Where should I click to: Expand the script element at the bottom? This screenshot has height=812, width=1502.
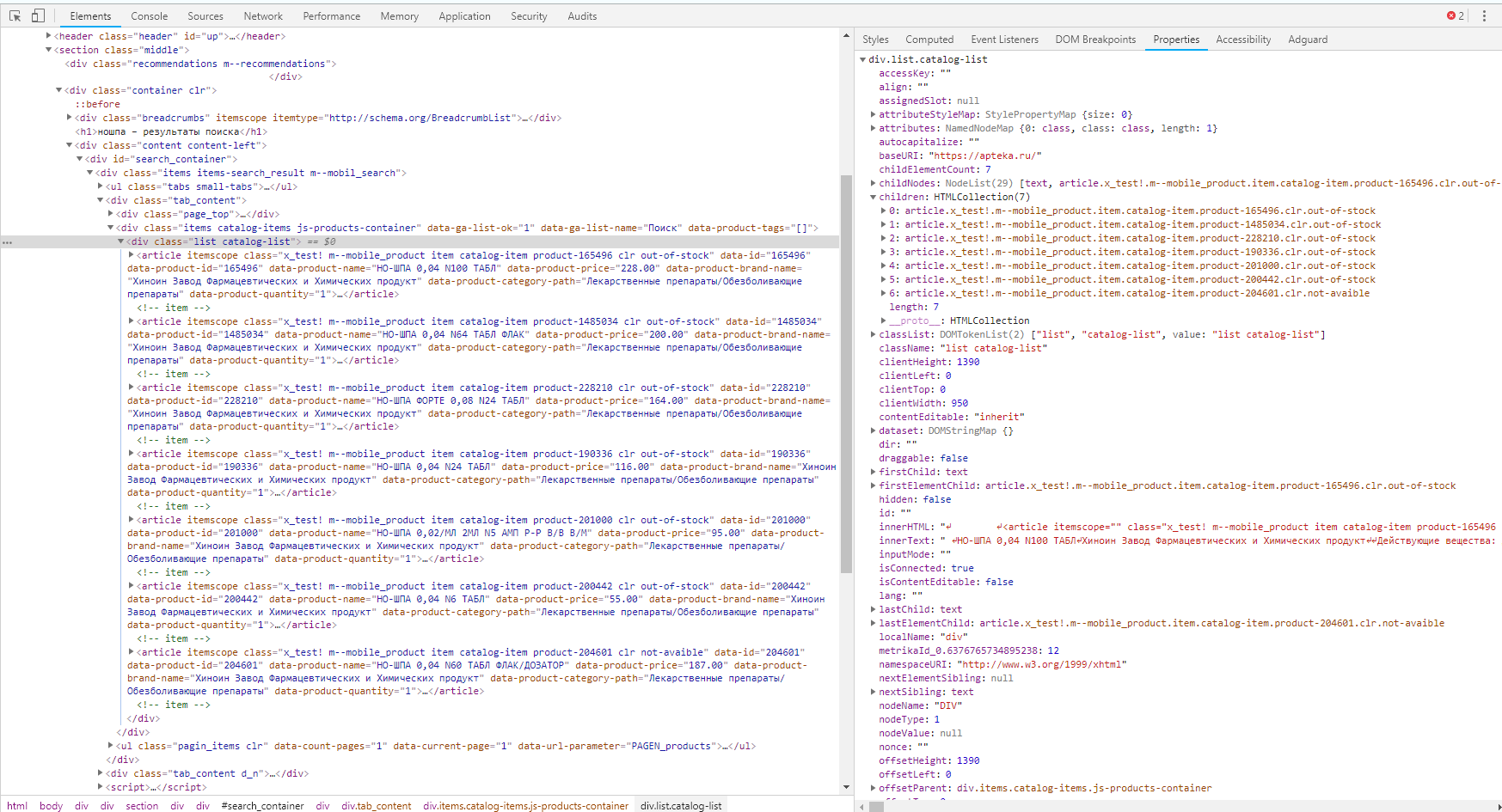coord(101,786)
